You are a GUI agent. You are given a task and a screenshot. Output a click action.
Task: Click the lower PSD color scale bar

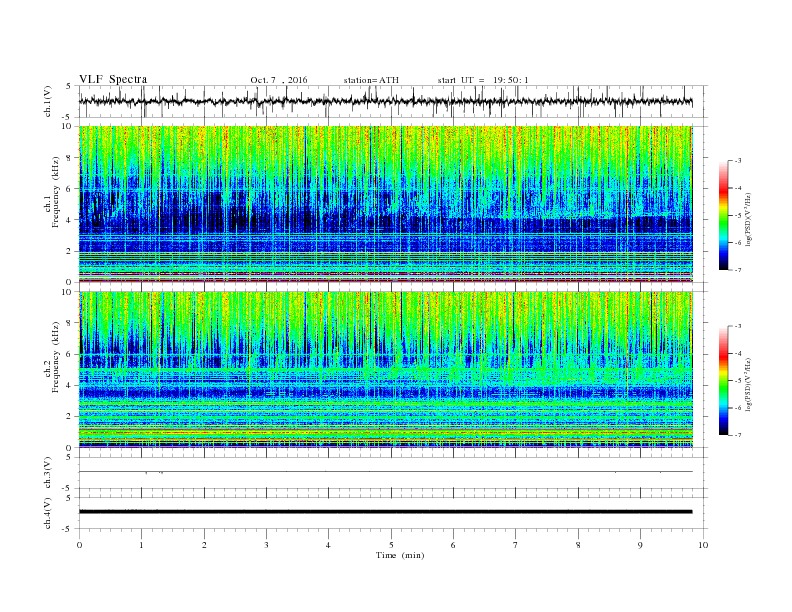[x=723, y=381]
